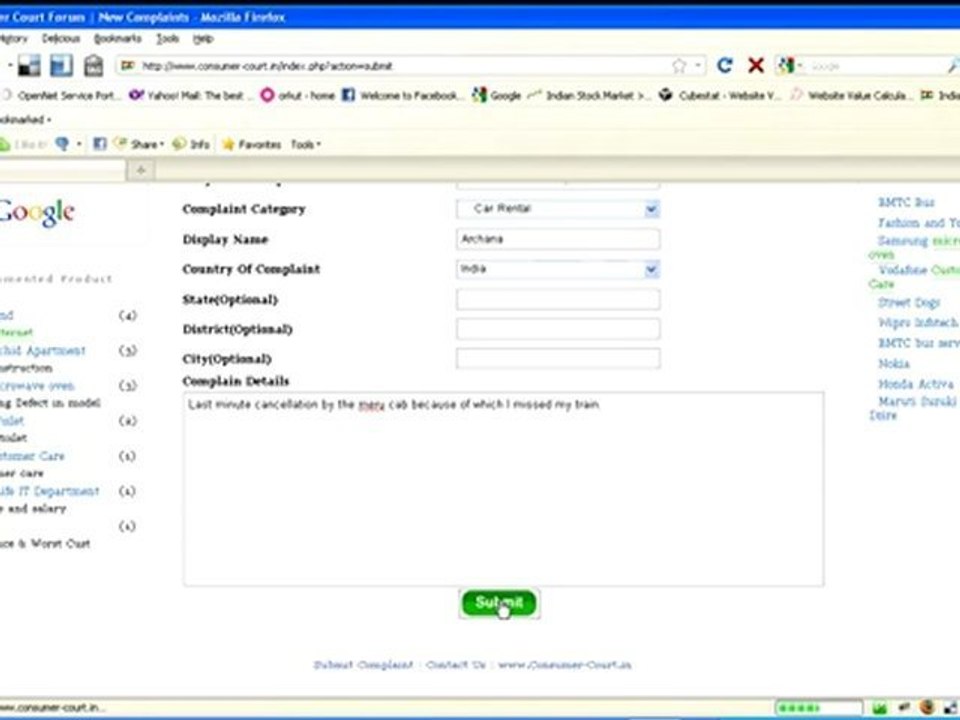This screenshot has height=720, width=960.
Task: Click the green status bar progress indicator
Action: coord(819,708)
